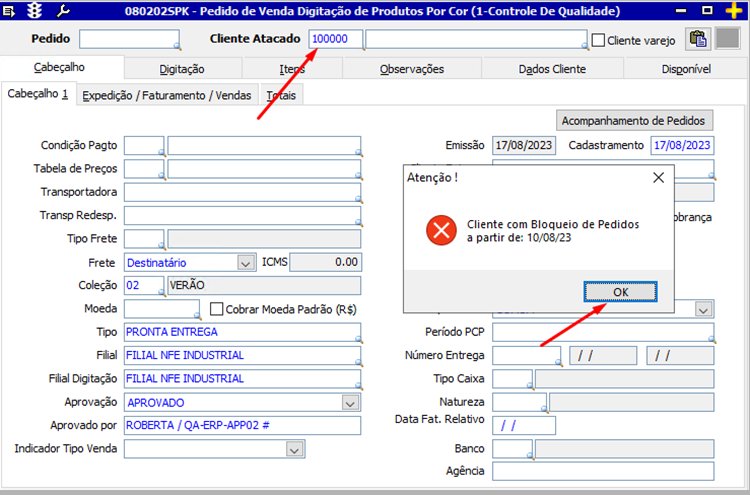750x495 pixels.
Task: Close the Atenção dialog with X
Action: (x=659, y=178)
